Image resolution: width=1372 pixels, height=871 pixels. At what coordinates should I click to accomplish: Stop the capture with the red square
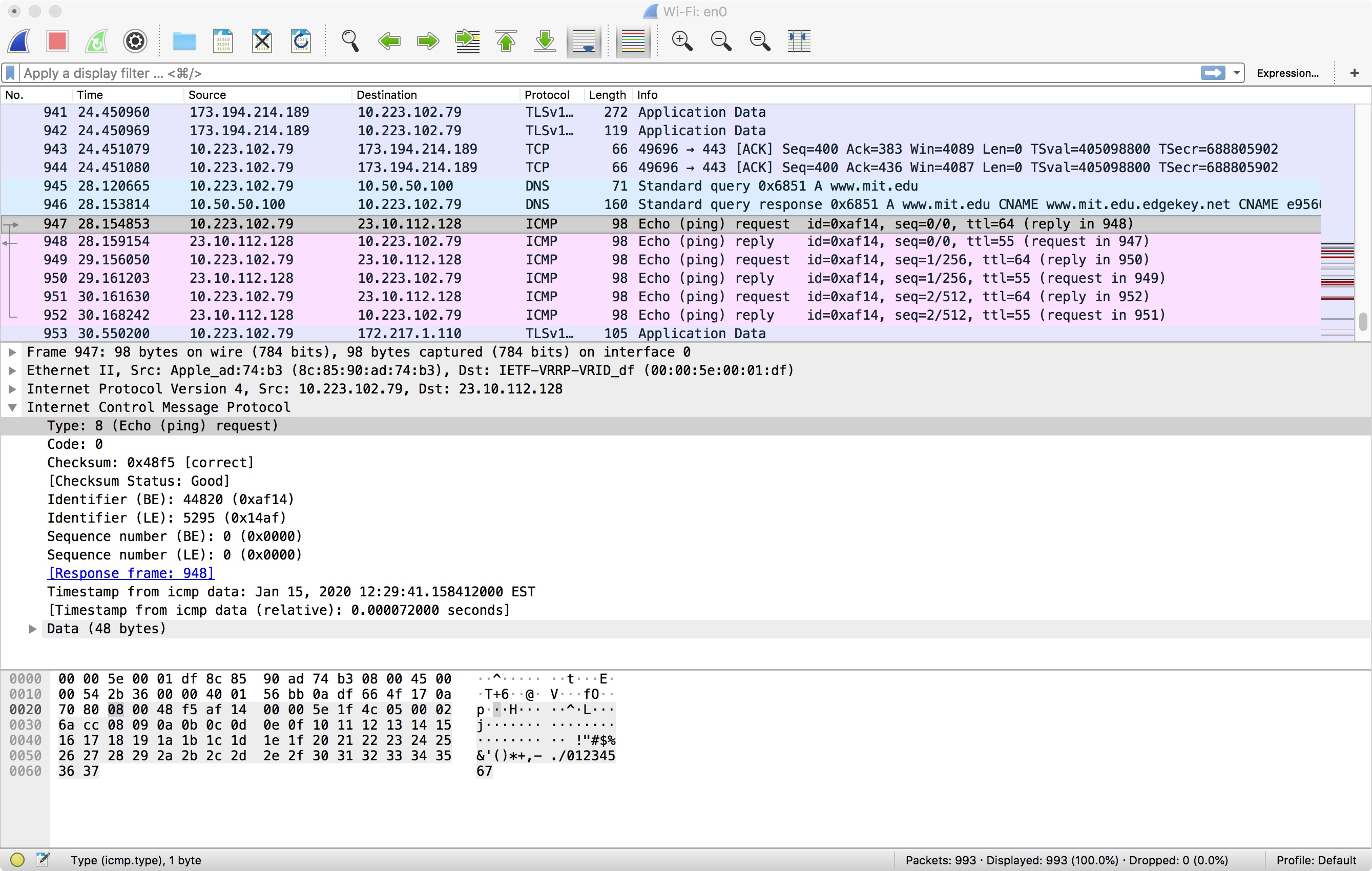(x=57, y=41)
